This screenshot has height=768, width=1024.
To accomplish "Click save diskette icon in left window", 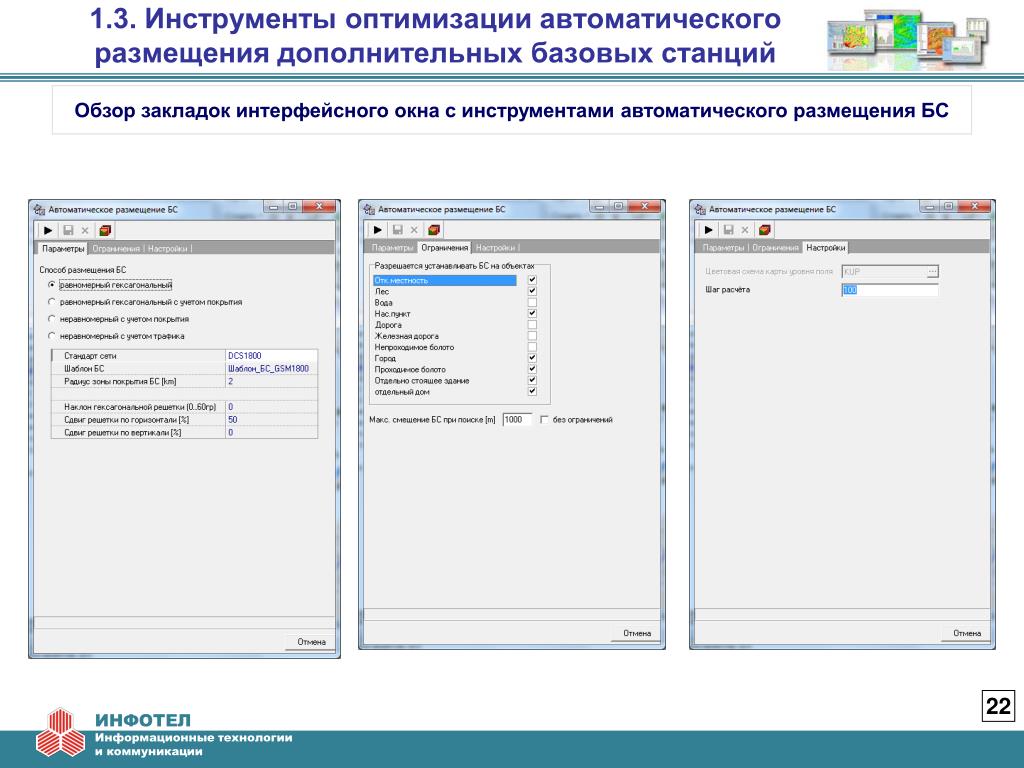I will tap(68, 231).
